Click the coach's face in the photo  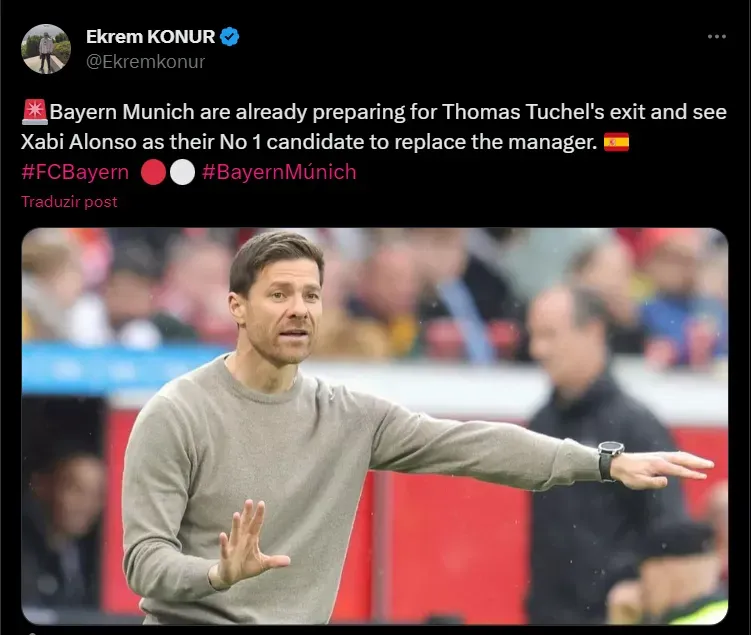(283, 309)
